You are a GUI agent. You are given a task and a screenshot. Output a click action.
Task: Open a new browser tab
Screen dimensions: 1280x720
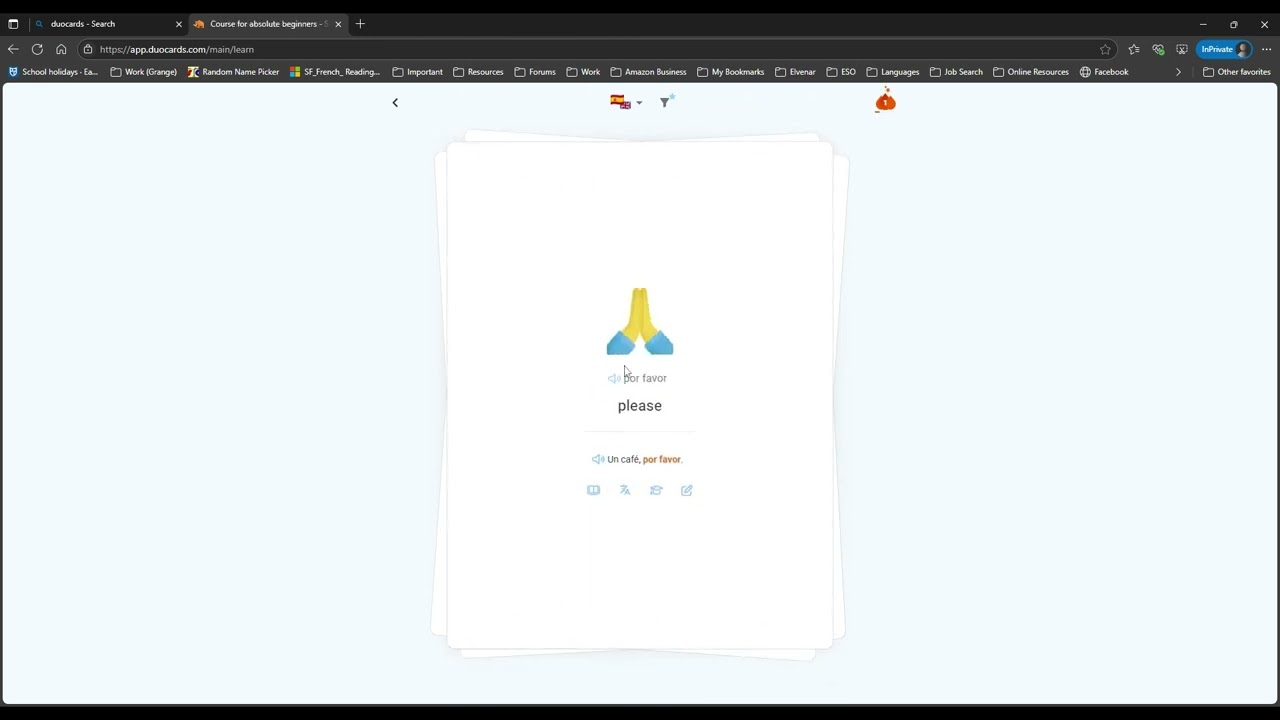click(x=360, y=24)
